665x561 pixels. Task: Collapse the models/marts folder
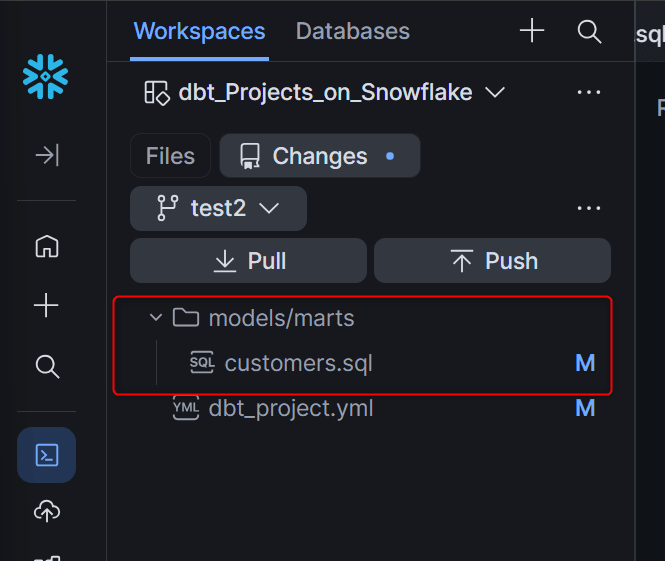point(156,317)
